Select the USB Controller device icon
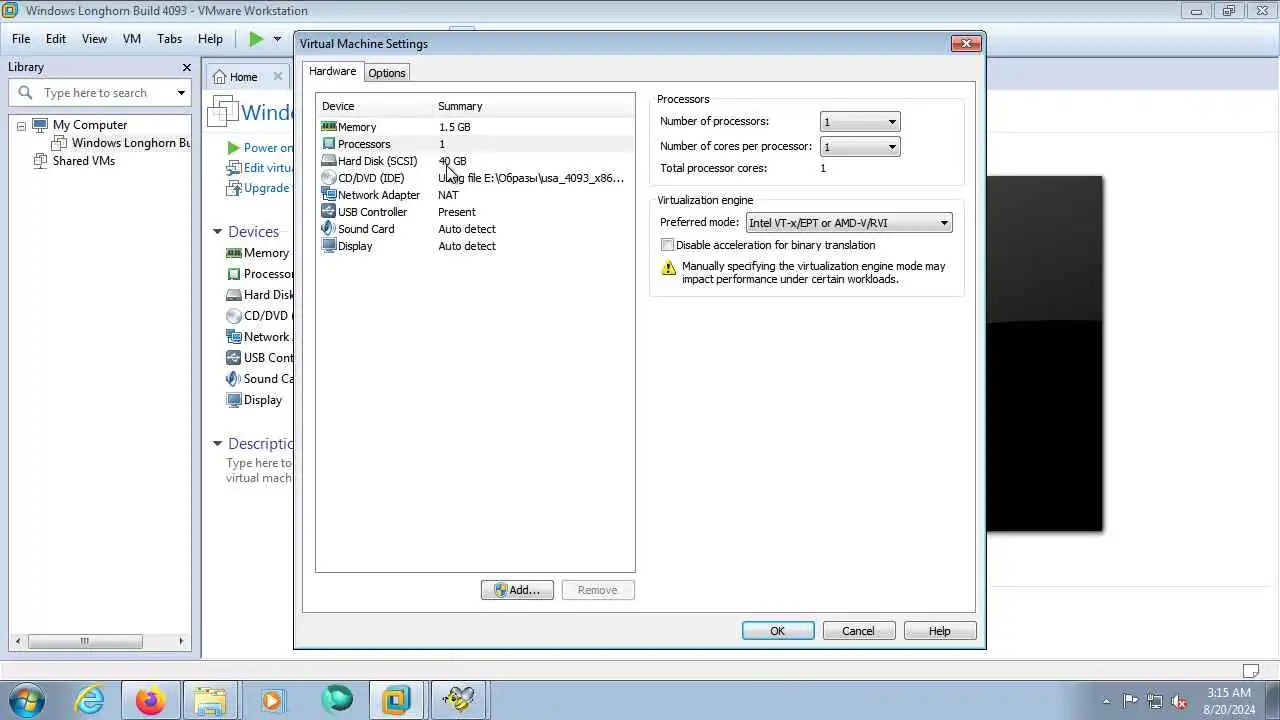The image size is (1280, 720). click(329, 212)
